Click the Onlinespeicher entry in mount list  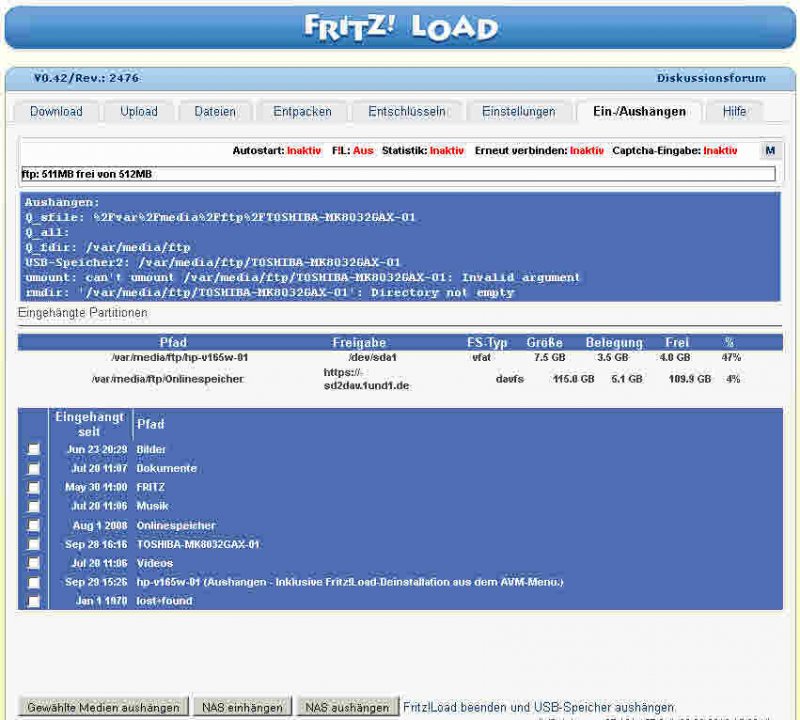(176, 526)
